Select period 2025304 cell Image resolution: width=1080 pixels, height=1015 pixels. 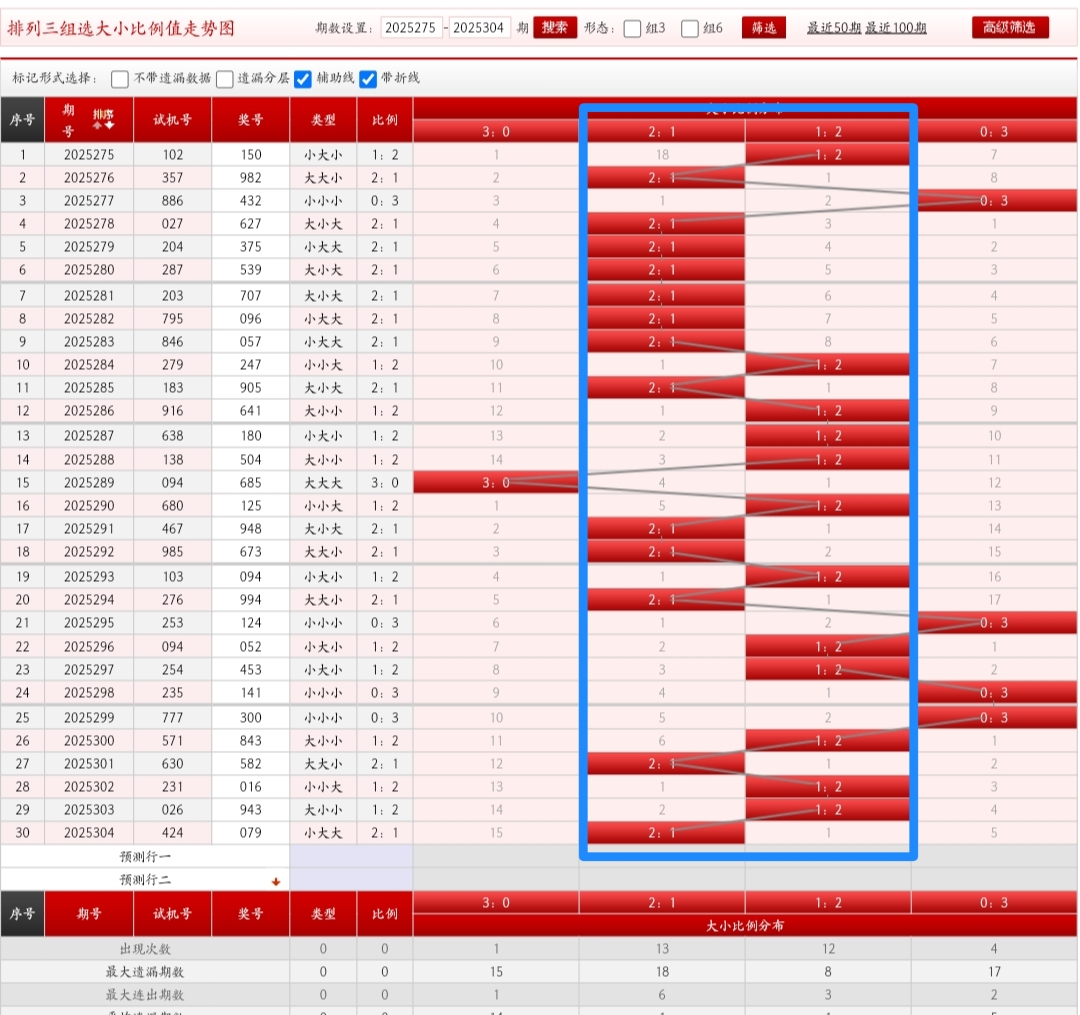tap(89, 833)
